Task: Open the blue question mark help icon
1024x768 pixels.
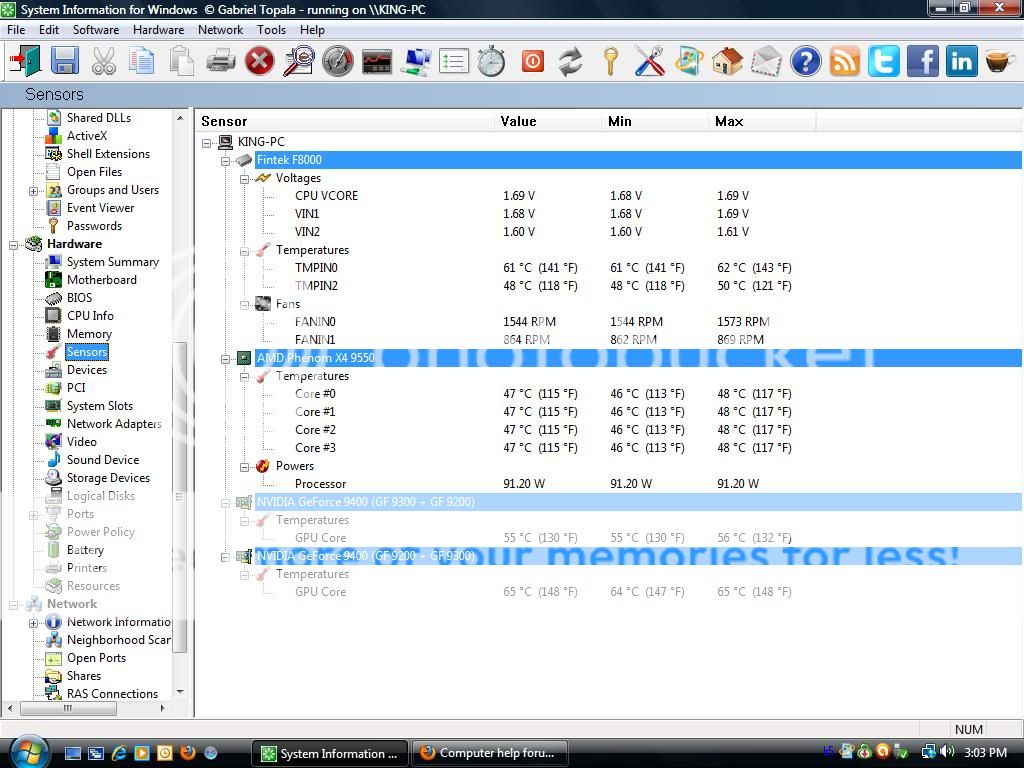Action: point(805,61)
